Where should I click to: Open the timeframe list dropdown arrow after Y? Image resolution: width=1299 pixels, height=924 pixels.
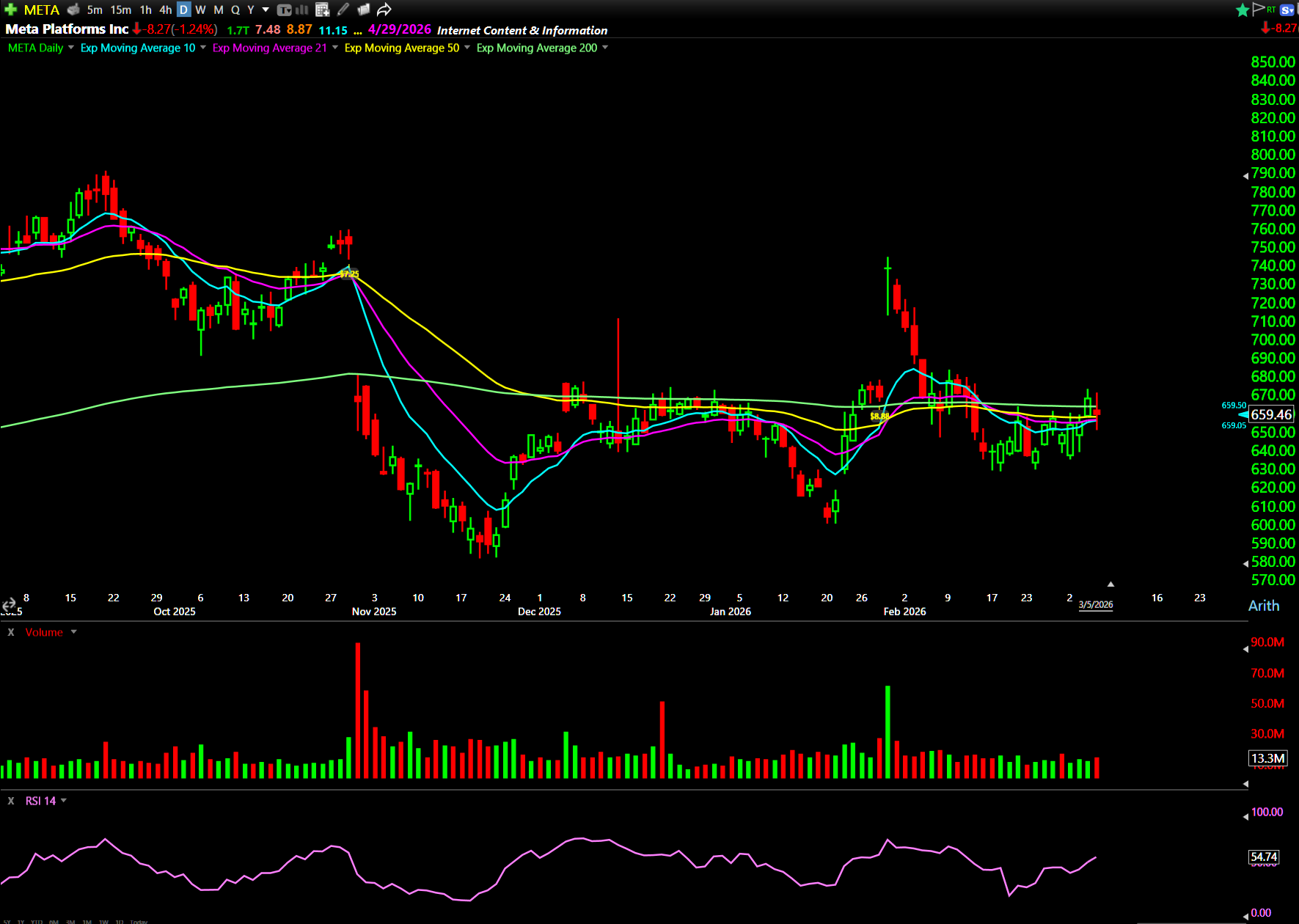coord(266,10)
